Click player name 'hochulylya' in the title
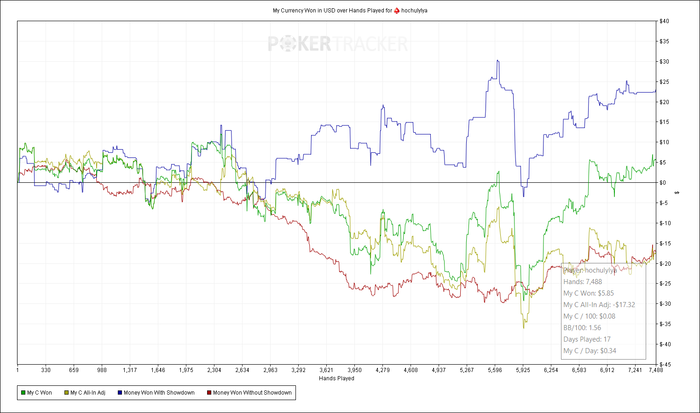This screenshot has width=700, height=413. coord(414,10)
